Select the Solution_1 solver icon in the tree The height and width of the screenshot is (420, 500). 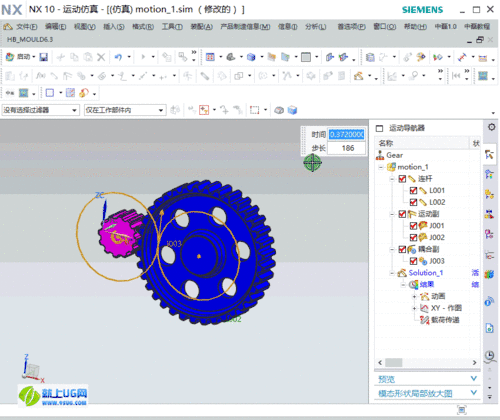click(402, 273)
